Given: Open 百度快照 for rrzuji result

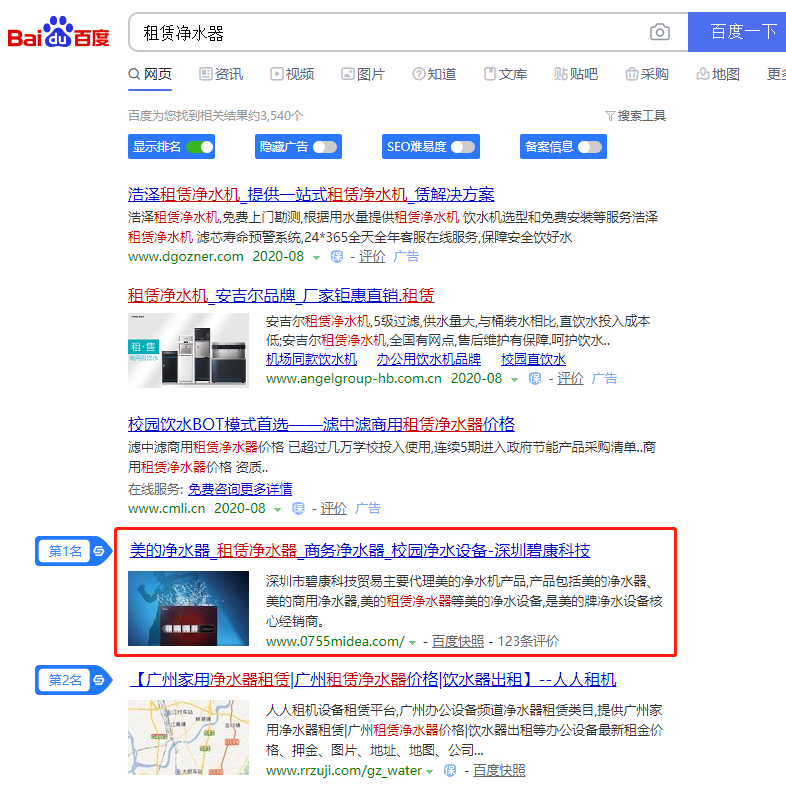Looking at the screenshot, I should 499,770.
